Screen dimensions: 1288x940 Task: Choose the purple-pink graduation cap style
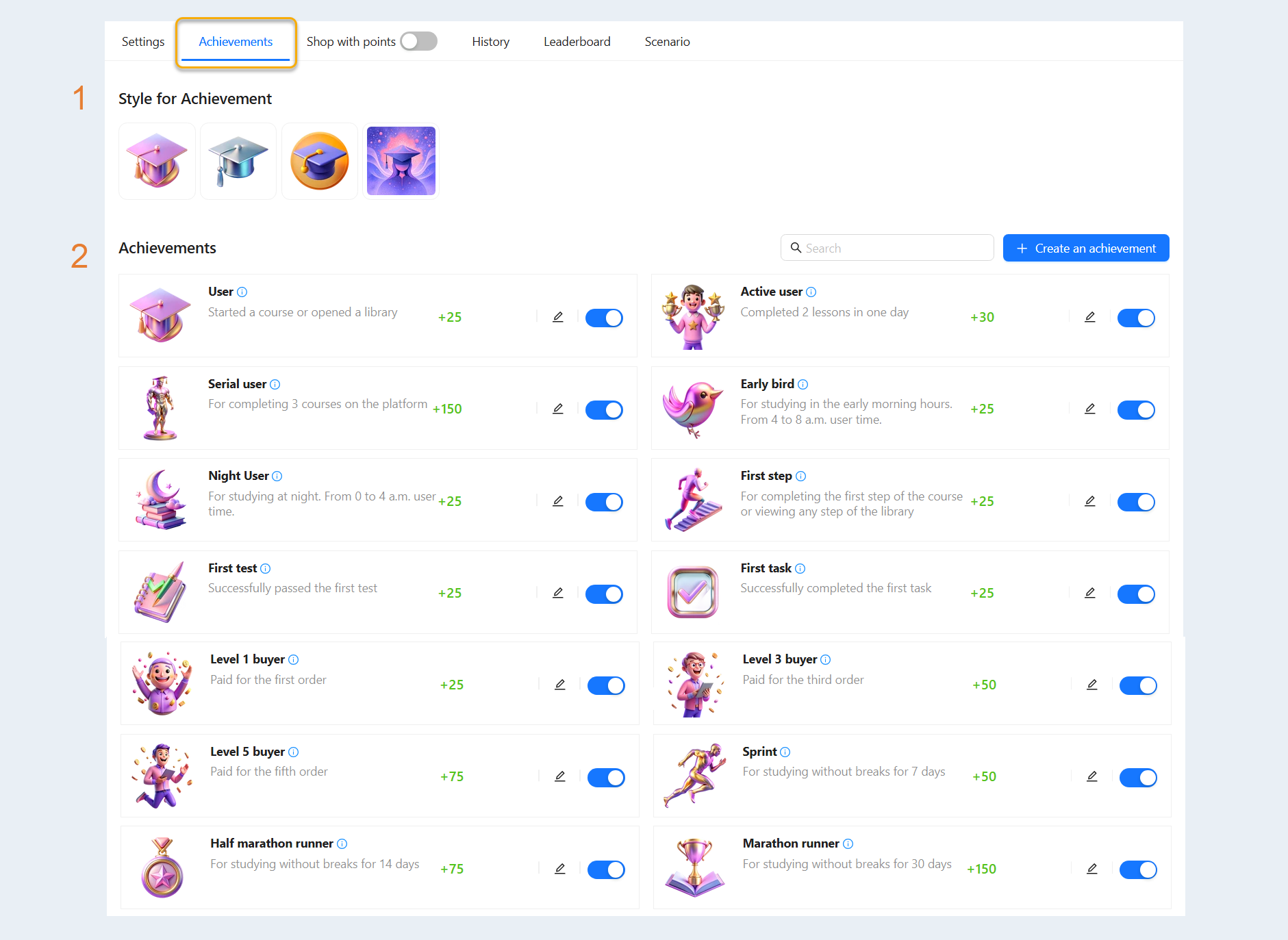(x=157, y=161)
